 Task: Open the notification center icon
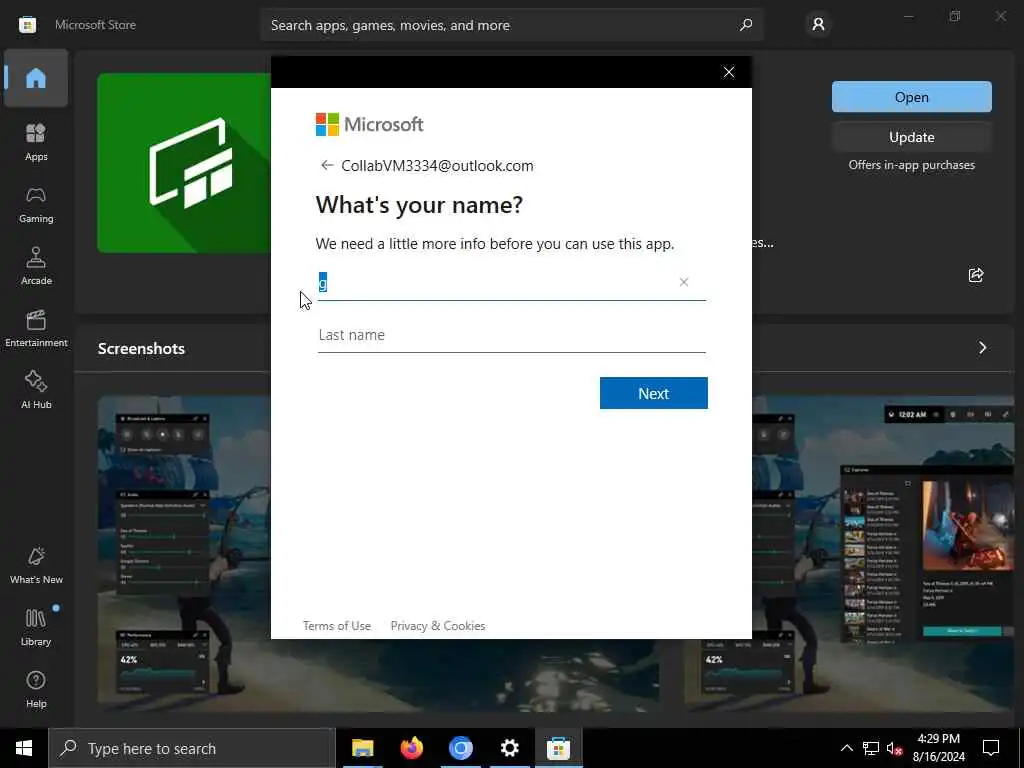click(x=991, y=748)
